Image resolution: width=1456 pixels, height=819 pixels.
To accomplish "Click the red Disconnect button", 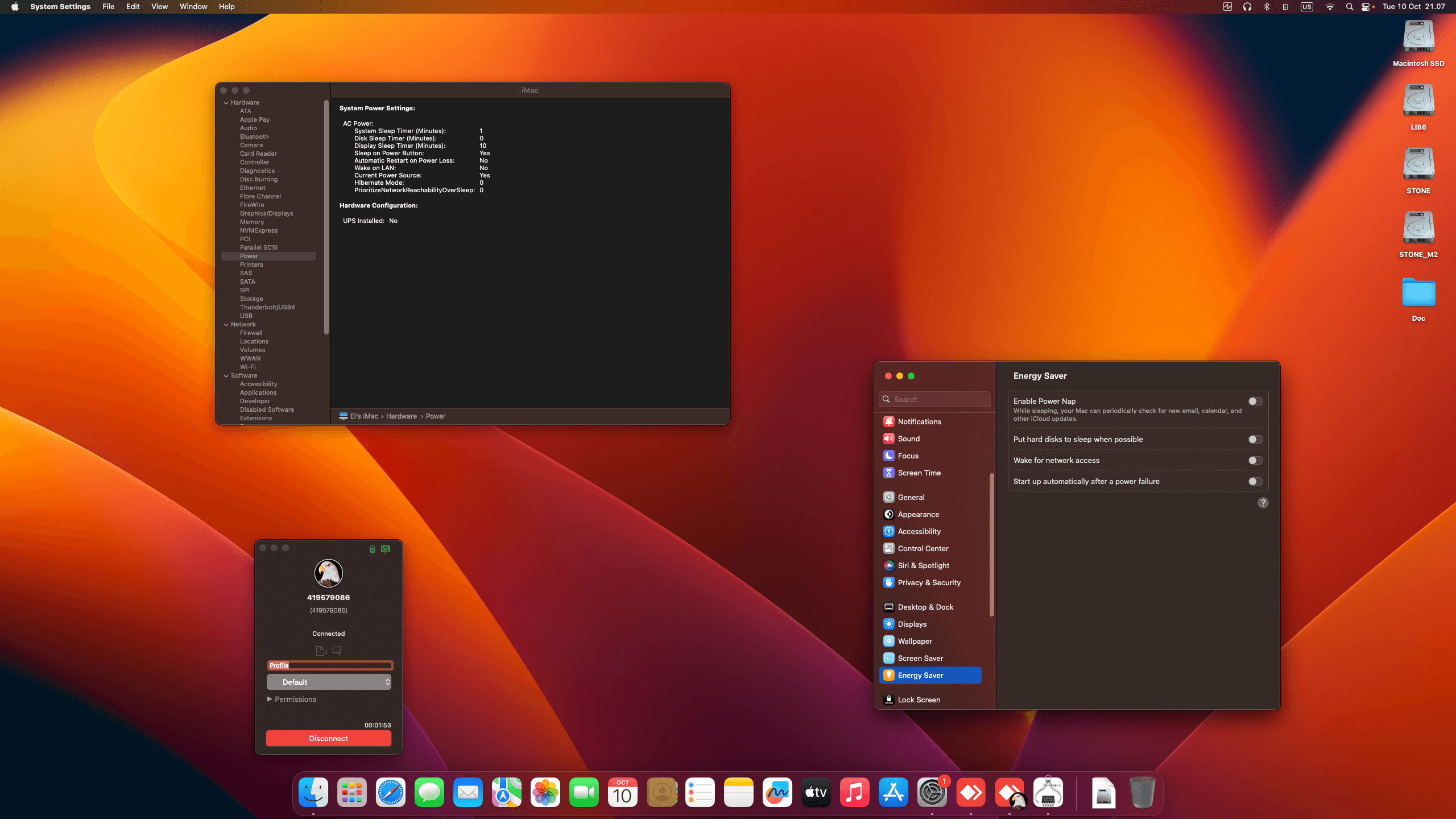I will pyautogui.click(x=329, y=738).
